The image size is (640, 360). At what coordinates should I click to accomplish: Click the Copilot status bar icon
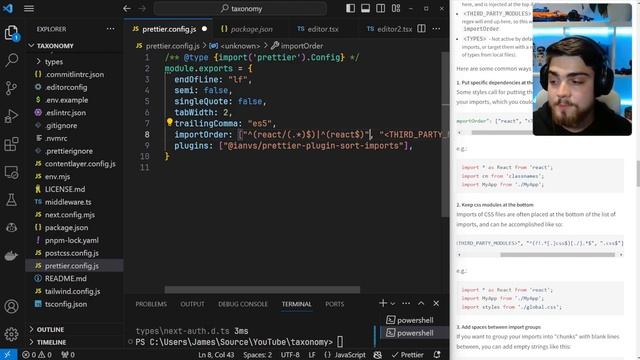pos(378,355)
